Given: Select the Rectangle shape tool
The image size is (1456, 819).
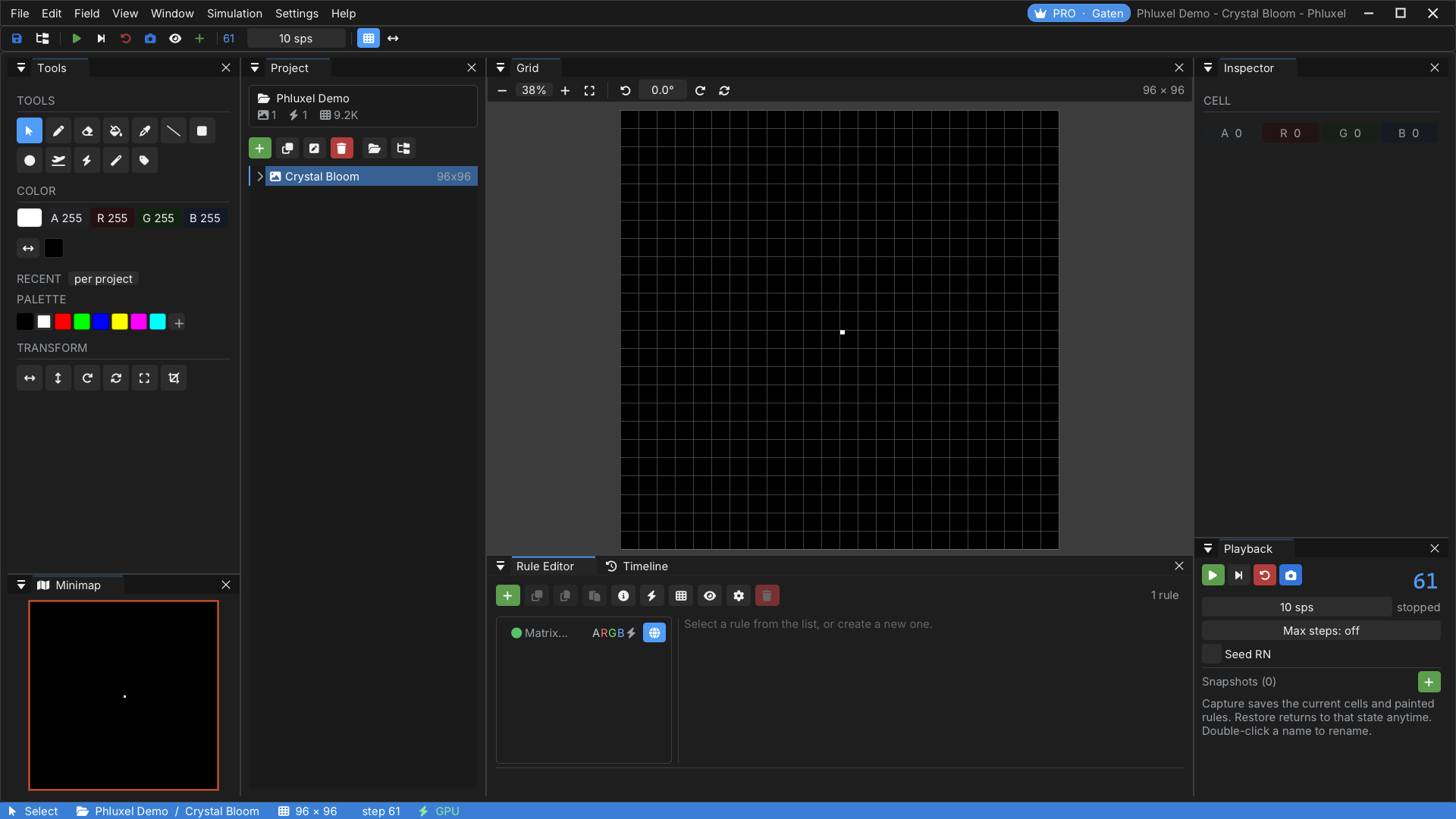Looking at the screenshot, I should (x=202, y=131).
